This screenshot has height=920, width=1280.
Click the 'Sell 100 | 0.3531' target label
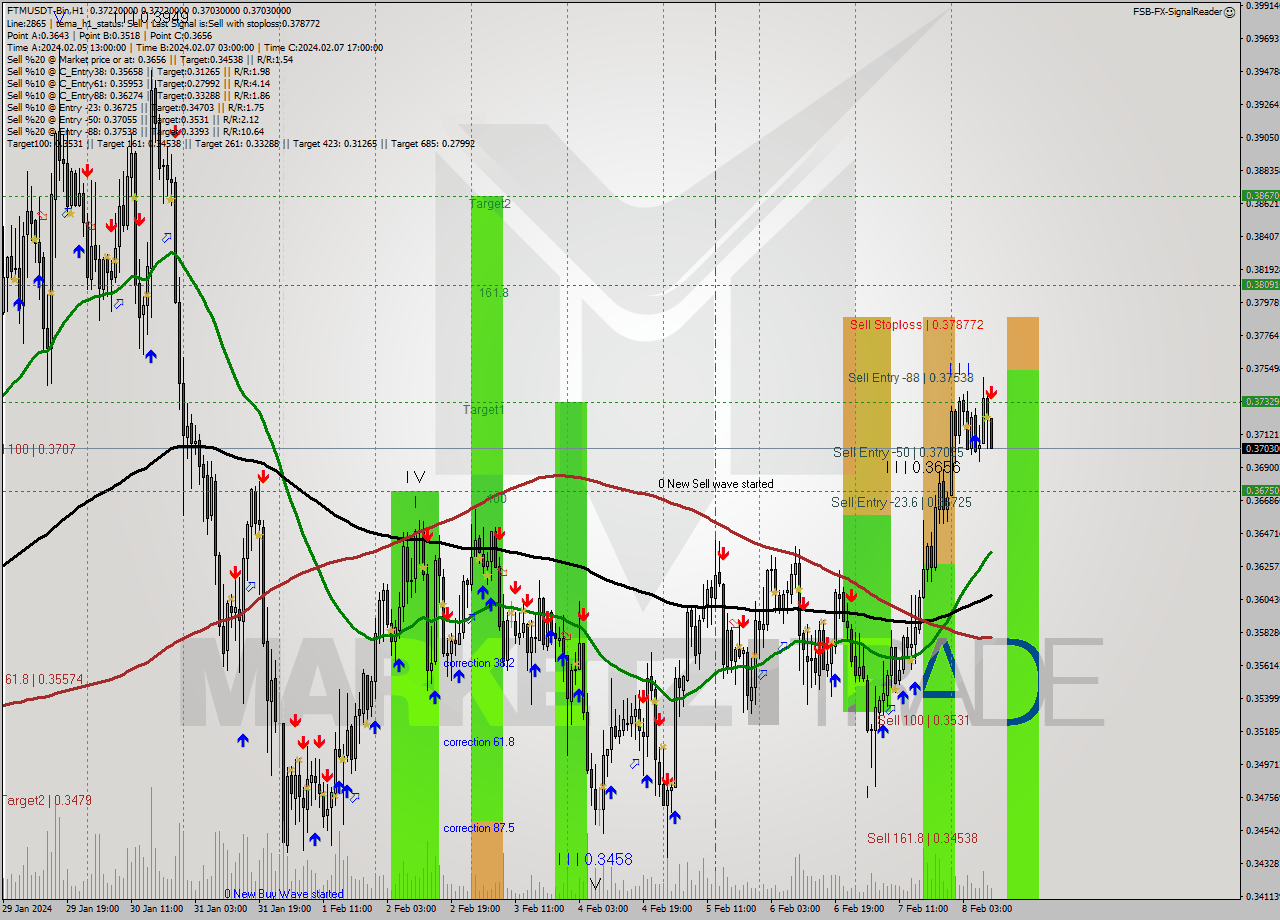click(924, 720)
